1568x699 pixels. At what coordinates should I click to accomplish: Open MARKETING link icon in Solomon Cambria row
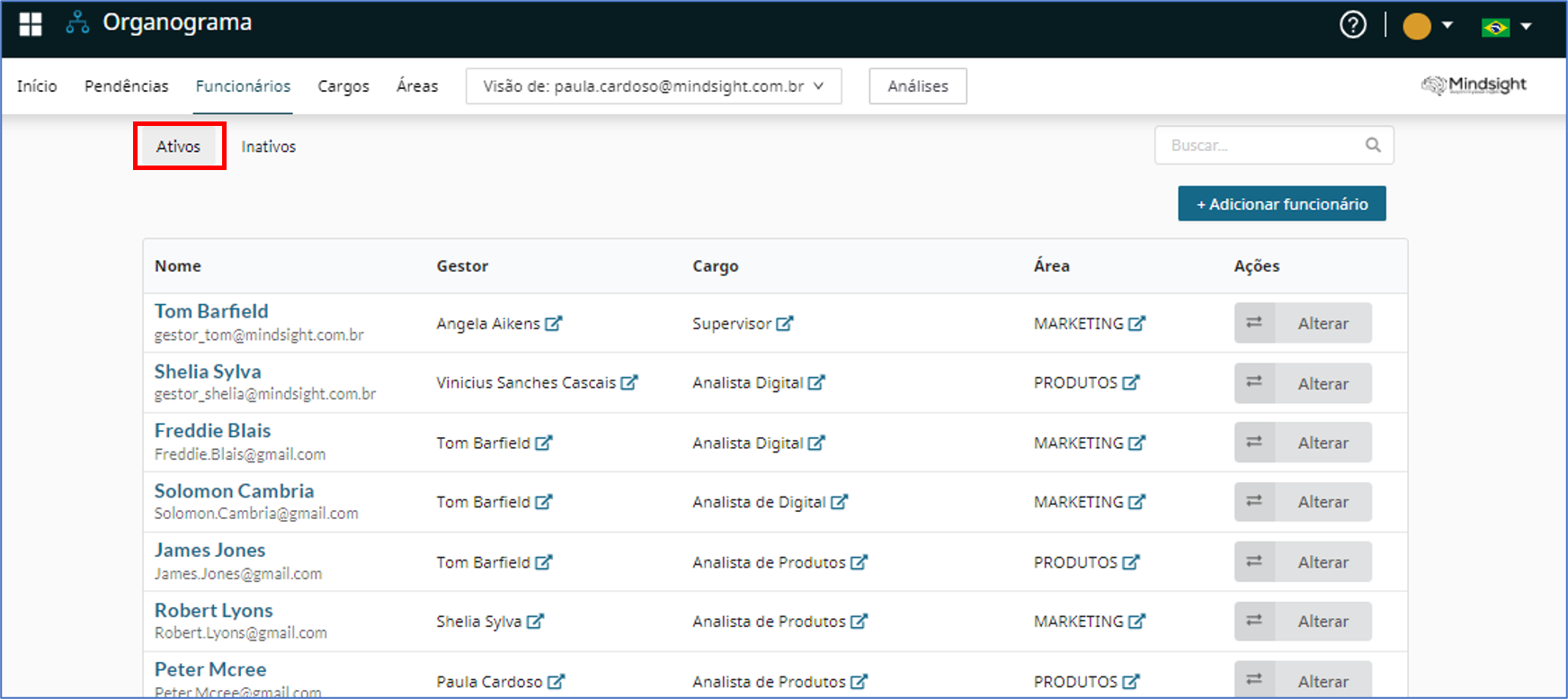click(1137, 502)
